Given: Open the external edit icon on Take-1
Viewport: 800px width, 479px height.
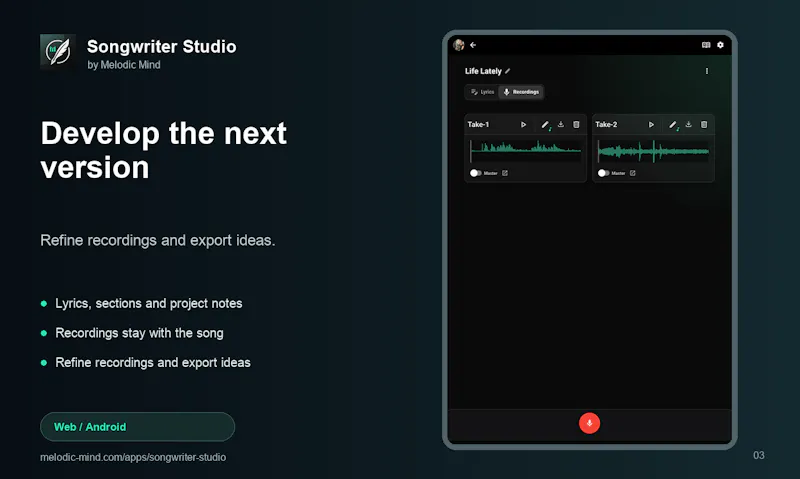Looking at the screenshot, I should pos(505,173).
